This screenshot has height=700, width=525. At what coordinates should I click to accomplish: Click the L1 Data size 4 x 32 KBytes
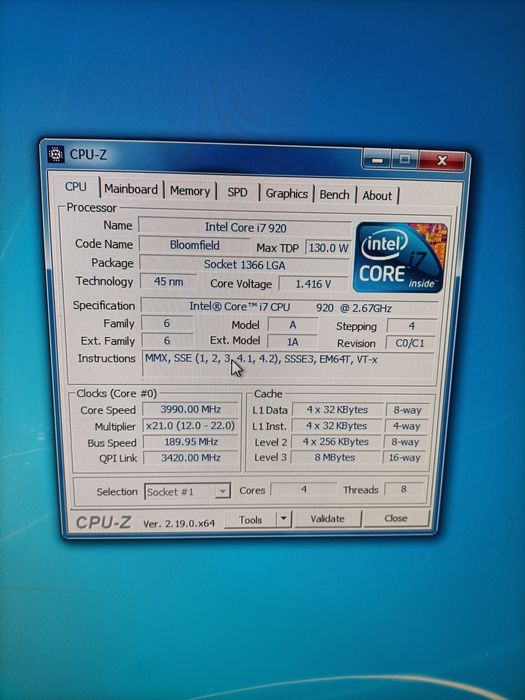point(337,410)
